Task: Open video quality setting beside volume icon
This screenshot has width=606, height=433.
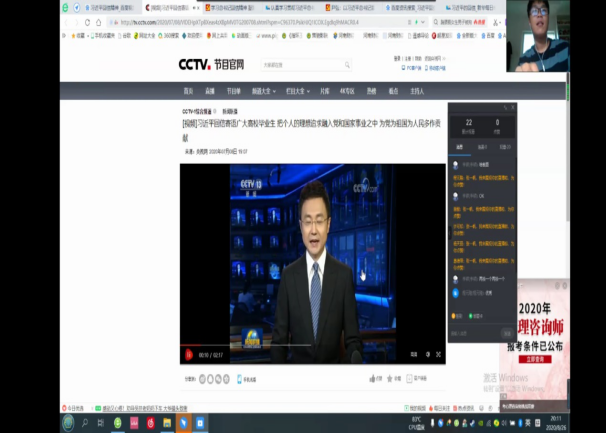Action: click(414, 355)
